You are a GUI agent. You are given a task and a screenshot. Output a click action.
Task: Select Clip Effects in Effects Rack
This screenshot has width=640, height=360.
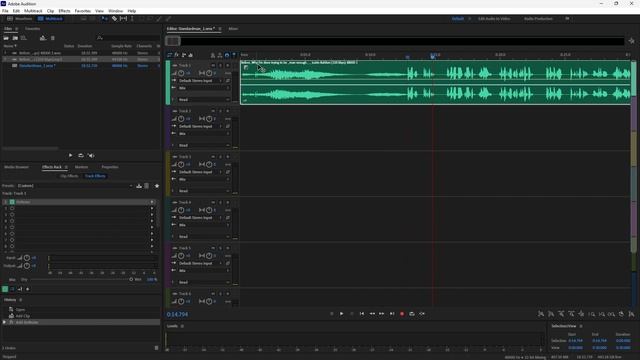[x=69, y=176]
